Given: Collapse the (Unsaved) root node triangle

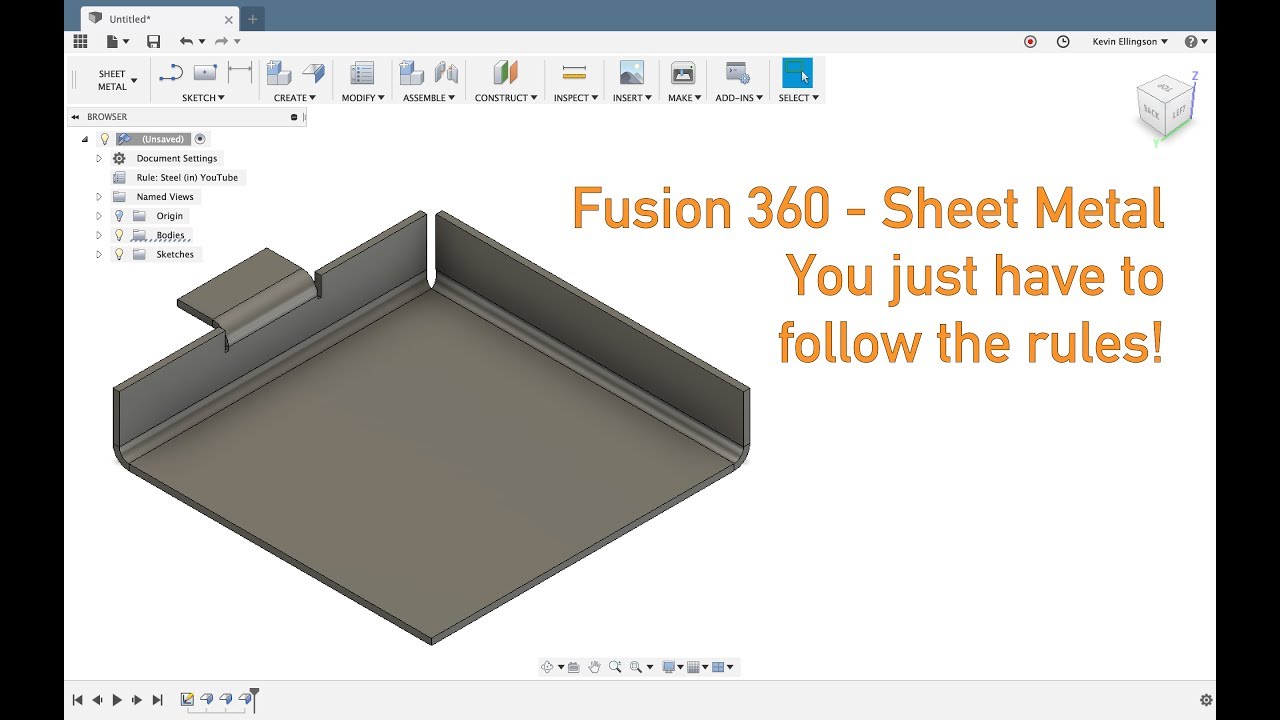Looking at the screenshot, I should point(85,139).
